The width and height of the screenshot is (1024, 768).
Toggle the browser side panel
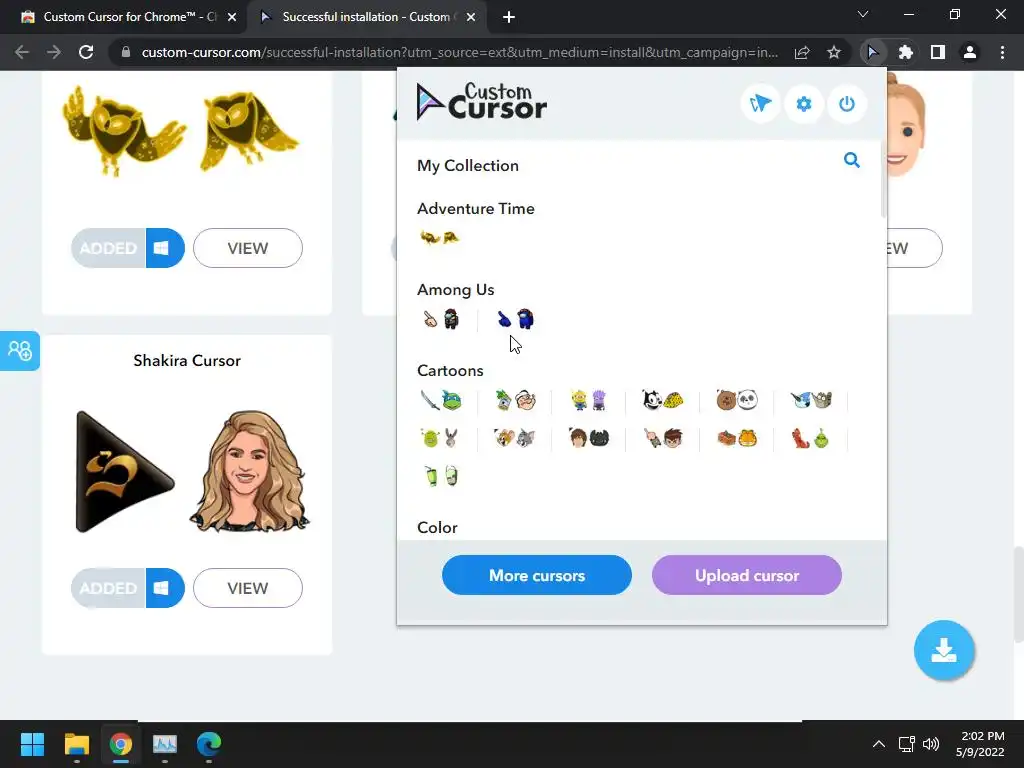pos(938,52)
